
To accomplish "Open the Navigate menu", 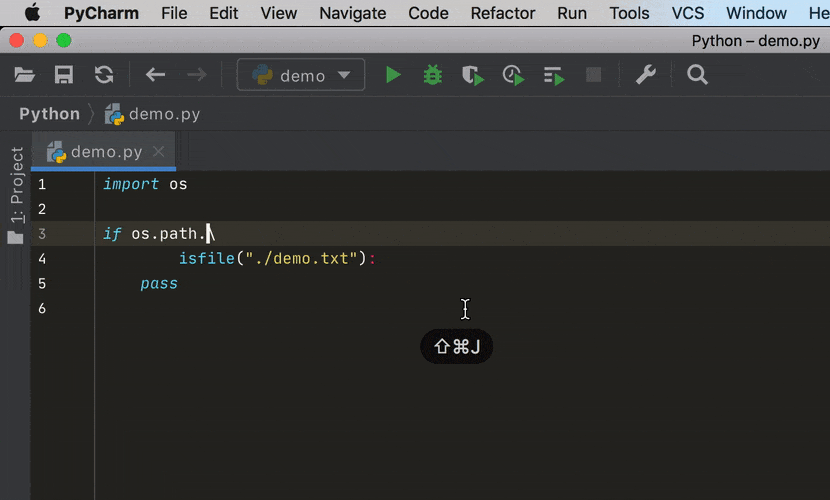I will (352, 13).
